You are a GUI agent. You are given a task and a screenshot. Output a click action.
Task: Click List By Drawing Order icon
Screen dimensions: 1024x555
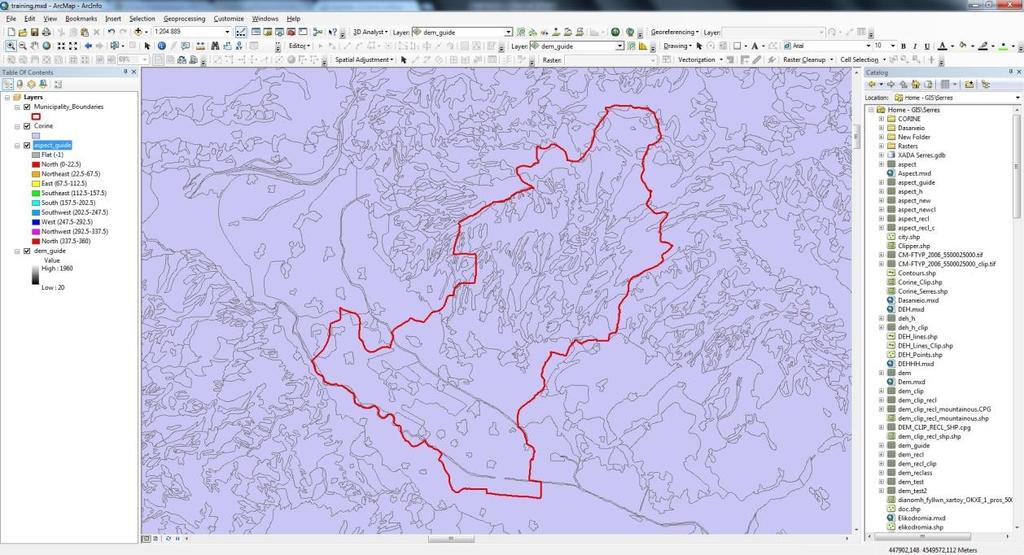(x=8, y=84)
